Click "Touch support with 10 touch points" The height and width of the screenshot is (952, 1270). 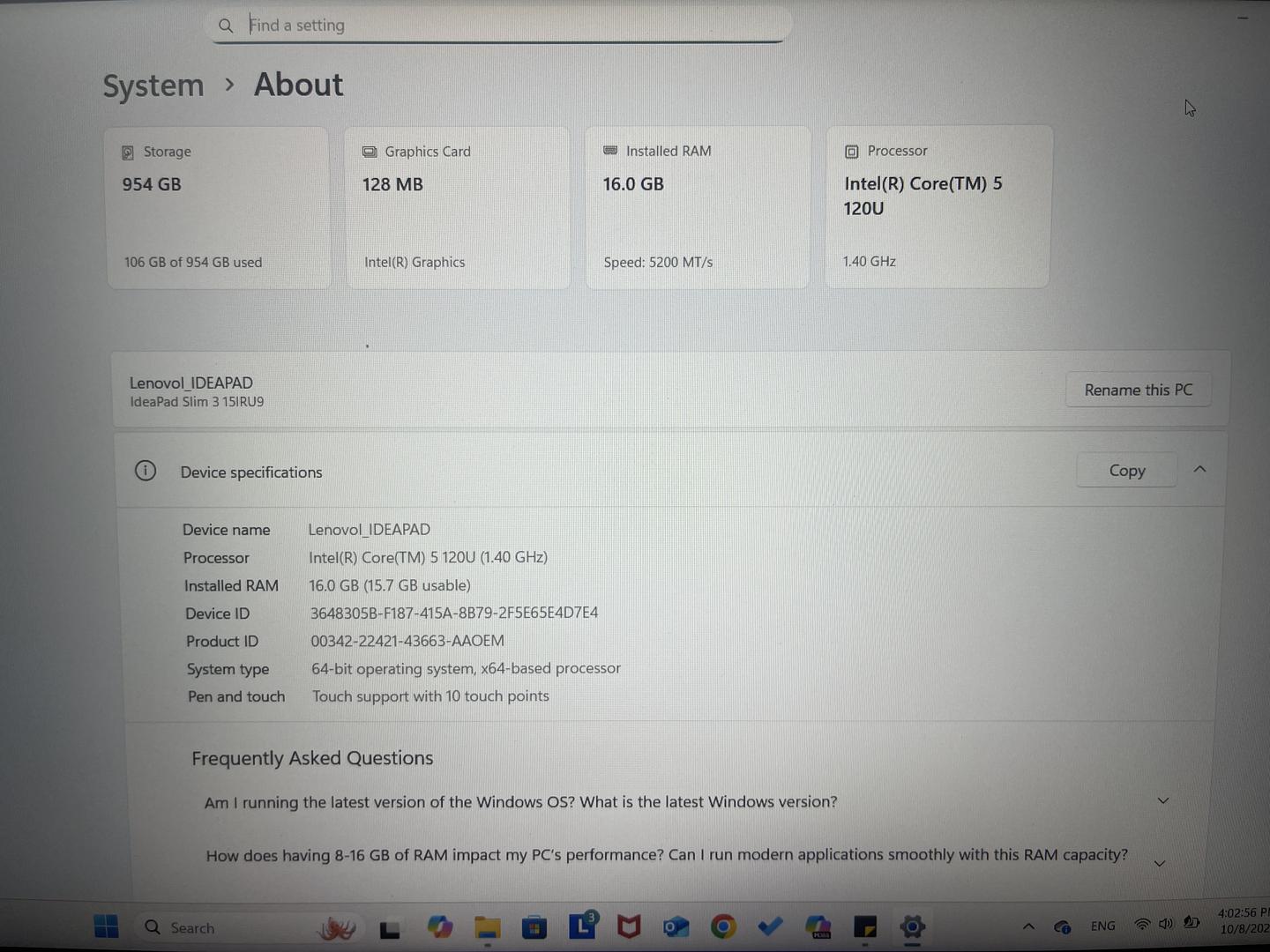coord(430,696)
